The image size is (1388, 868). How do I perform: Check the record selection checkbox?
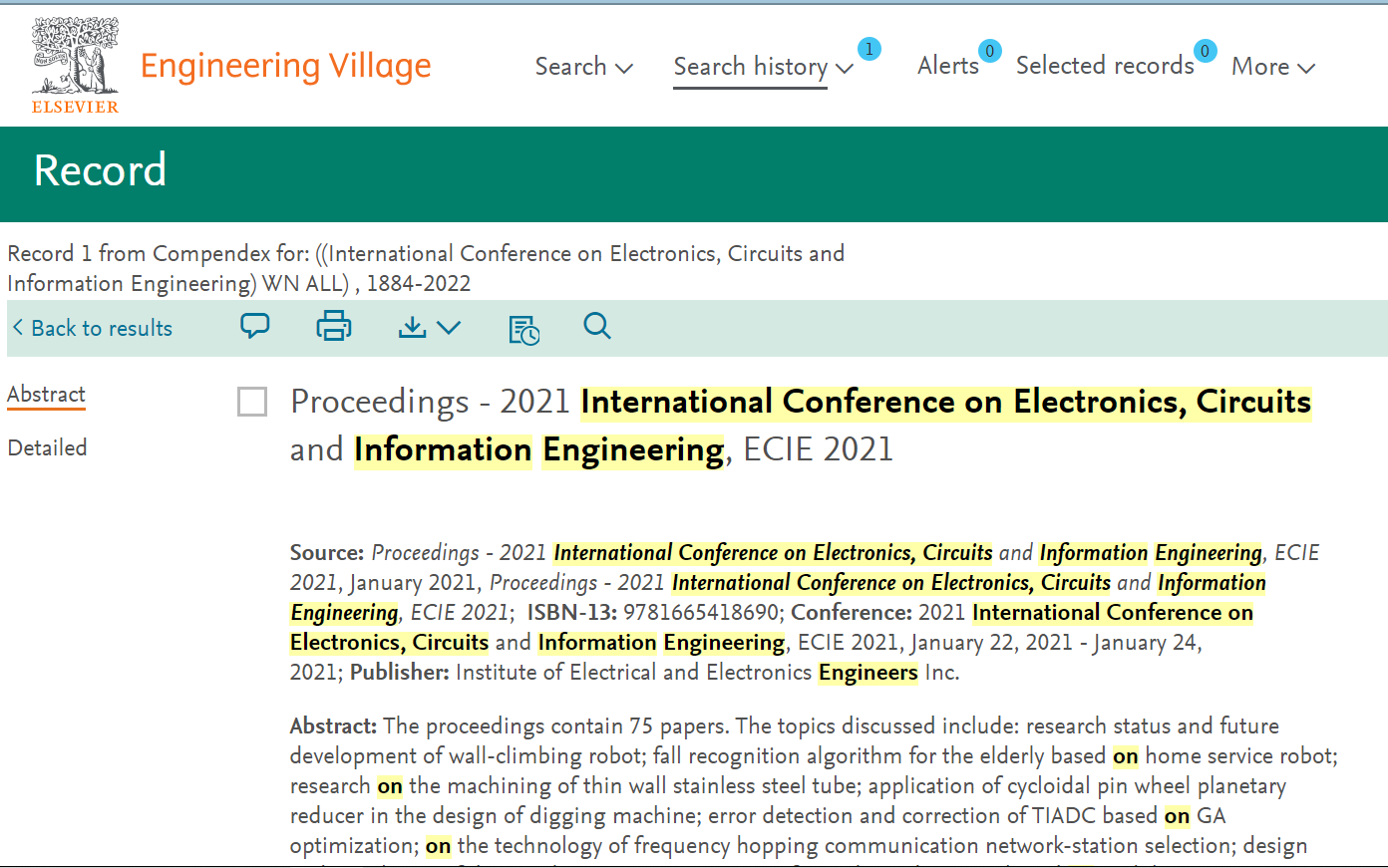252,402
